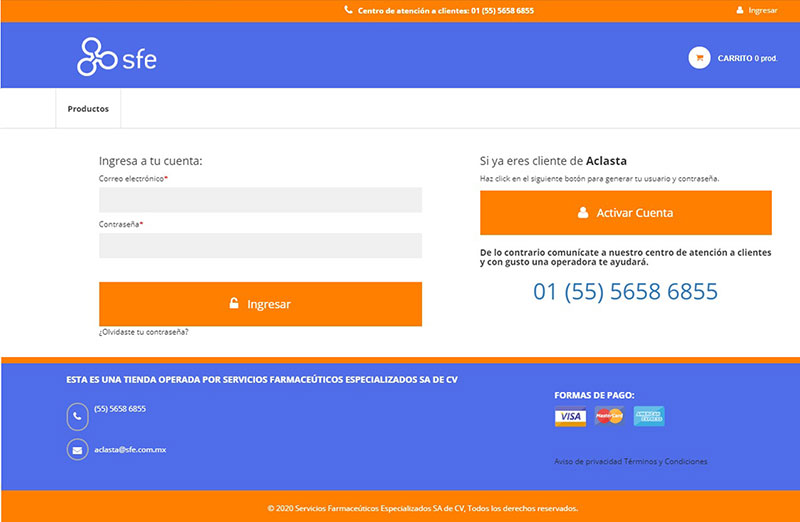Click the Si ya eres cliente de Aclasta heading
This screenshot has width=800, height=522.
click(x=553, y=161)
